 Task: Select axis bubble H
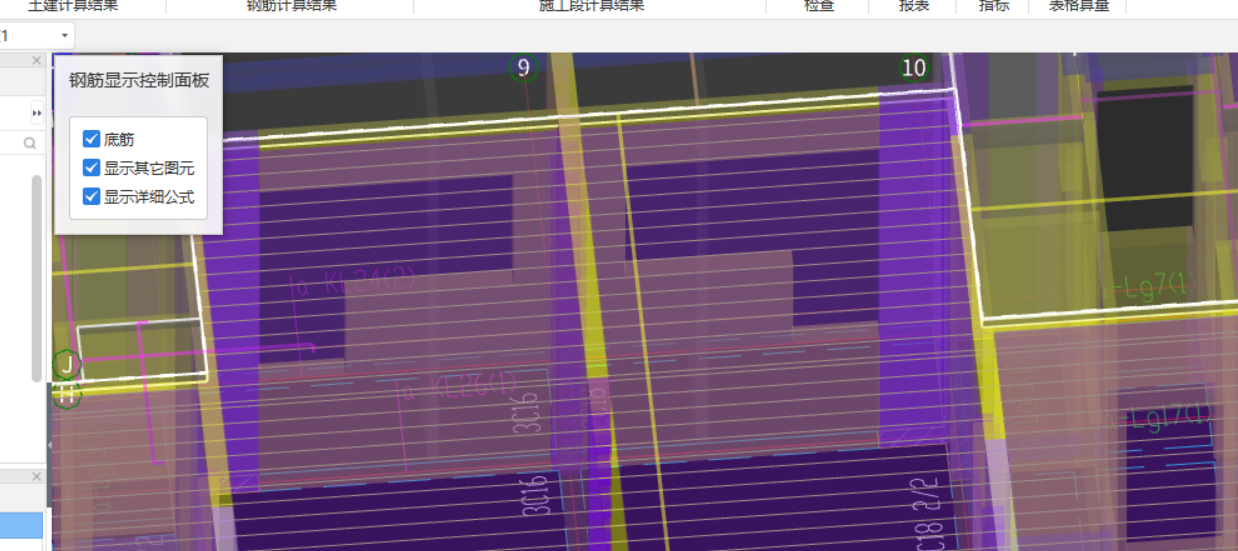(x=66, y=395)
